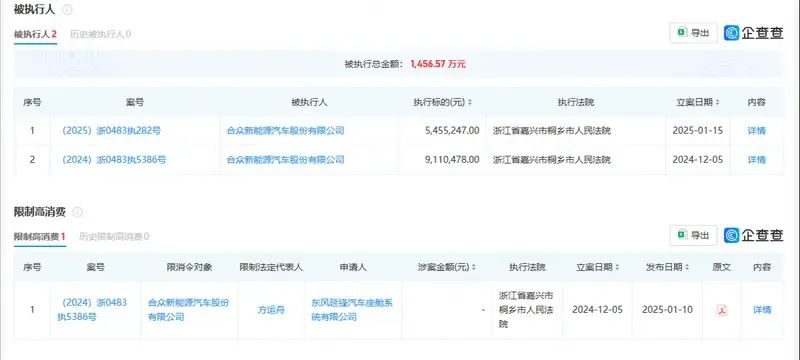Click the 企查查 logo above 限制高消费 table
This screenshot has height=360, width=800.
(754, 235)
